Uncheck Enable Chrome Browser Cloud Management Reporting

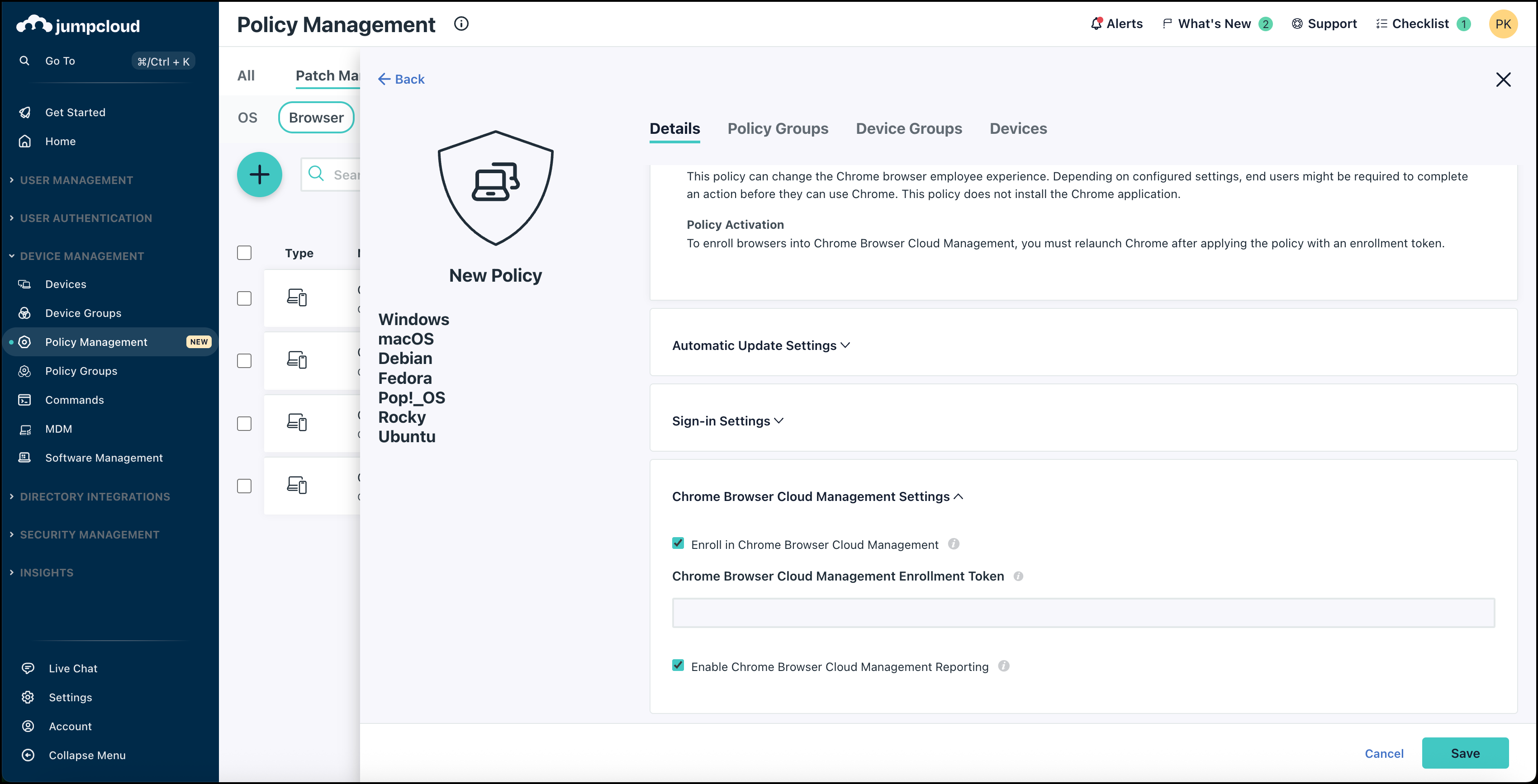(x=678, y=665)
